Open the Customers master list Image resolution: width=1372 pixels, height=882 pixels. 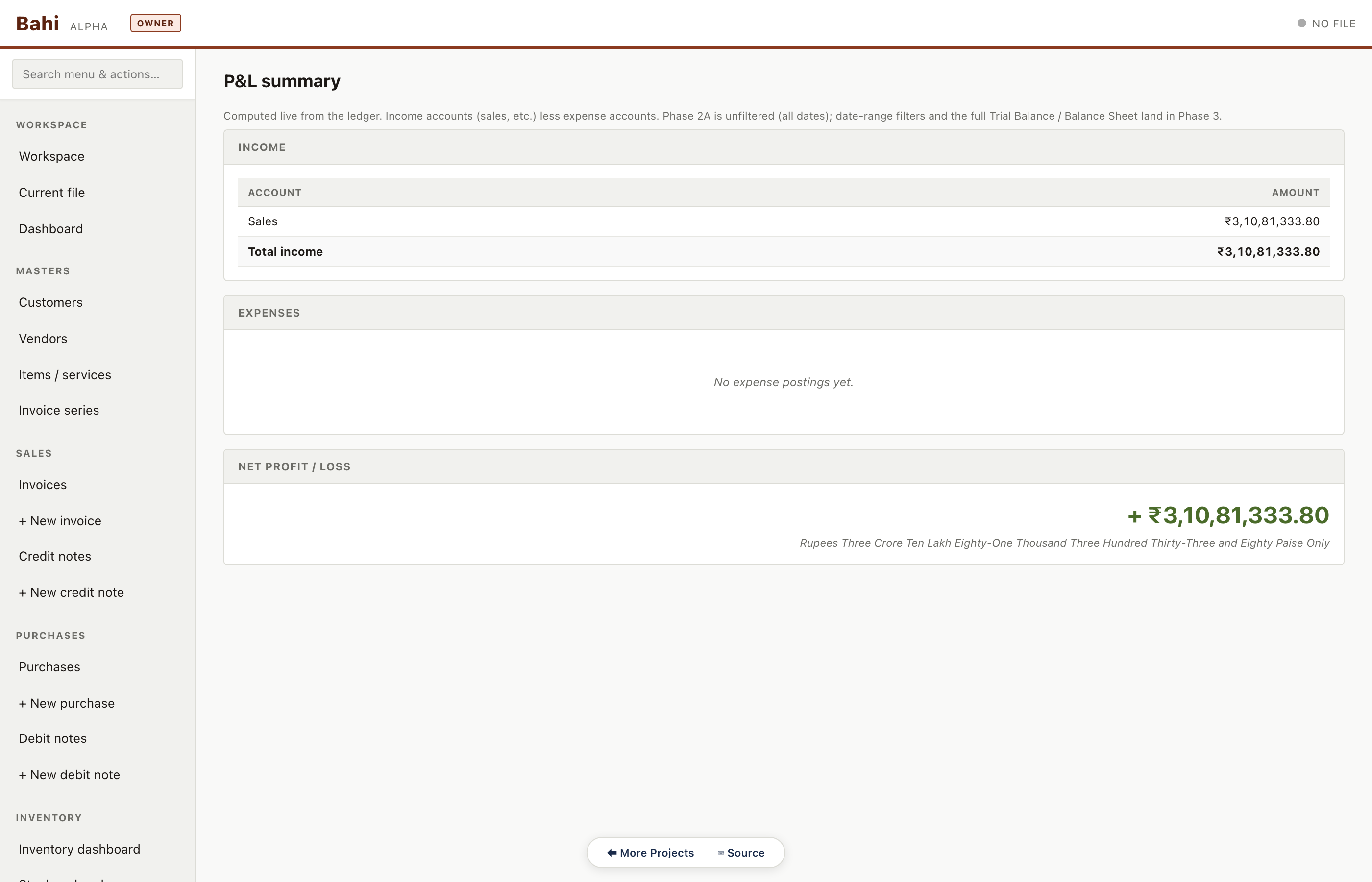[x=50, y=302]
